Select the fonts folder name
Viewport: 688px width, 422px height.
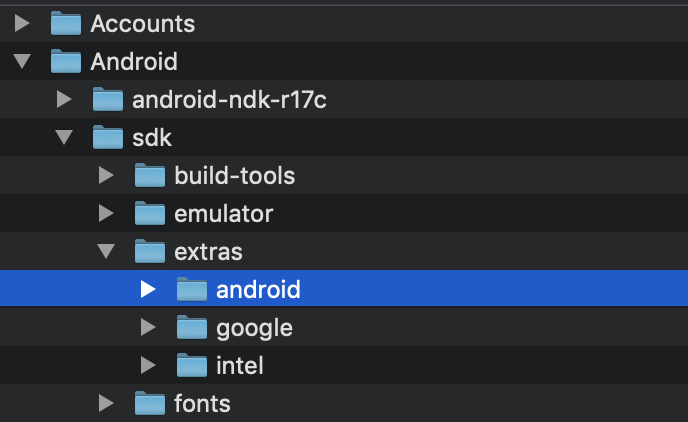click(202, 403)
